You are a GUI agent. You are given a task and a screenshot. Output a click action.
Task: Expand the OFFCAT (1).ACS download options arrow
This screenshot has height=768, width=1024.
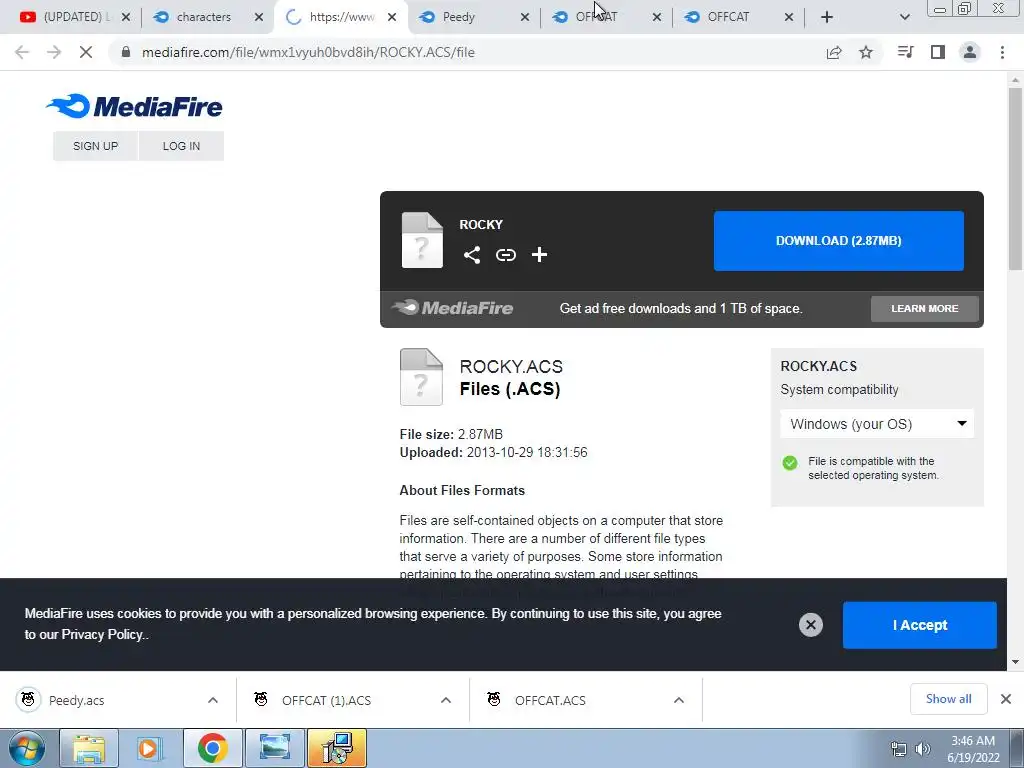(446, 700)
